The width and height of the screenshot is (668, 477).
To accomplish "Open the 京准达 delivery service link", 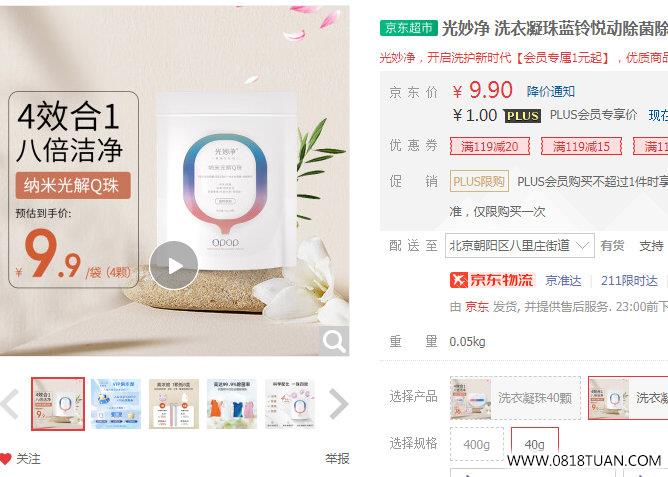I will (x=563, y=281).
